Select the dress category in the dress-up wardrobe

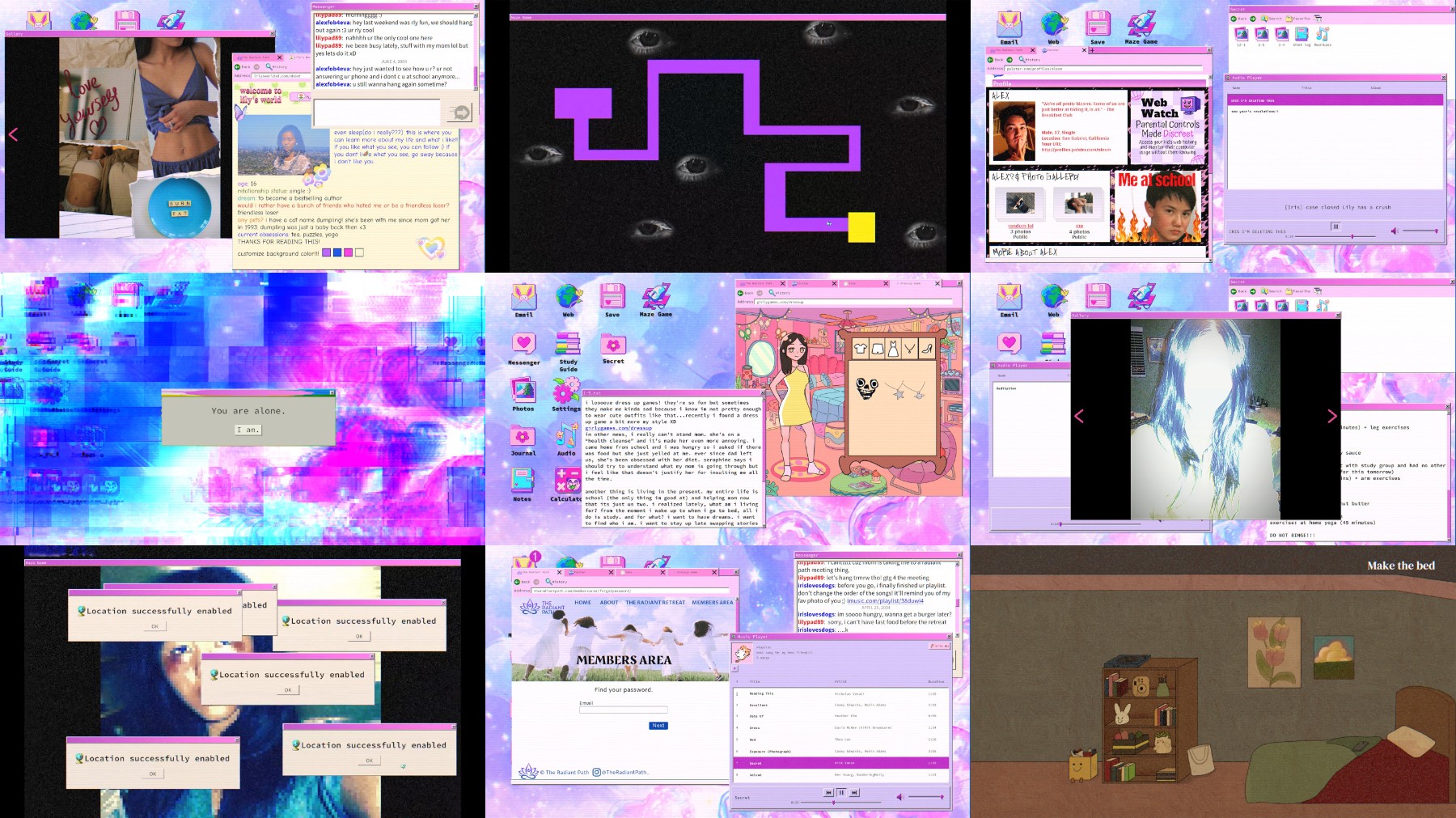893,349
